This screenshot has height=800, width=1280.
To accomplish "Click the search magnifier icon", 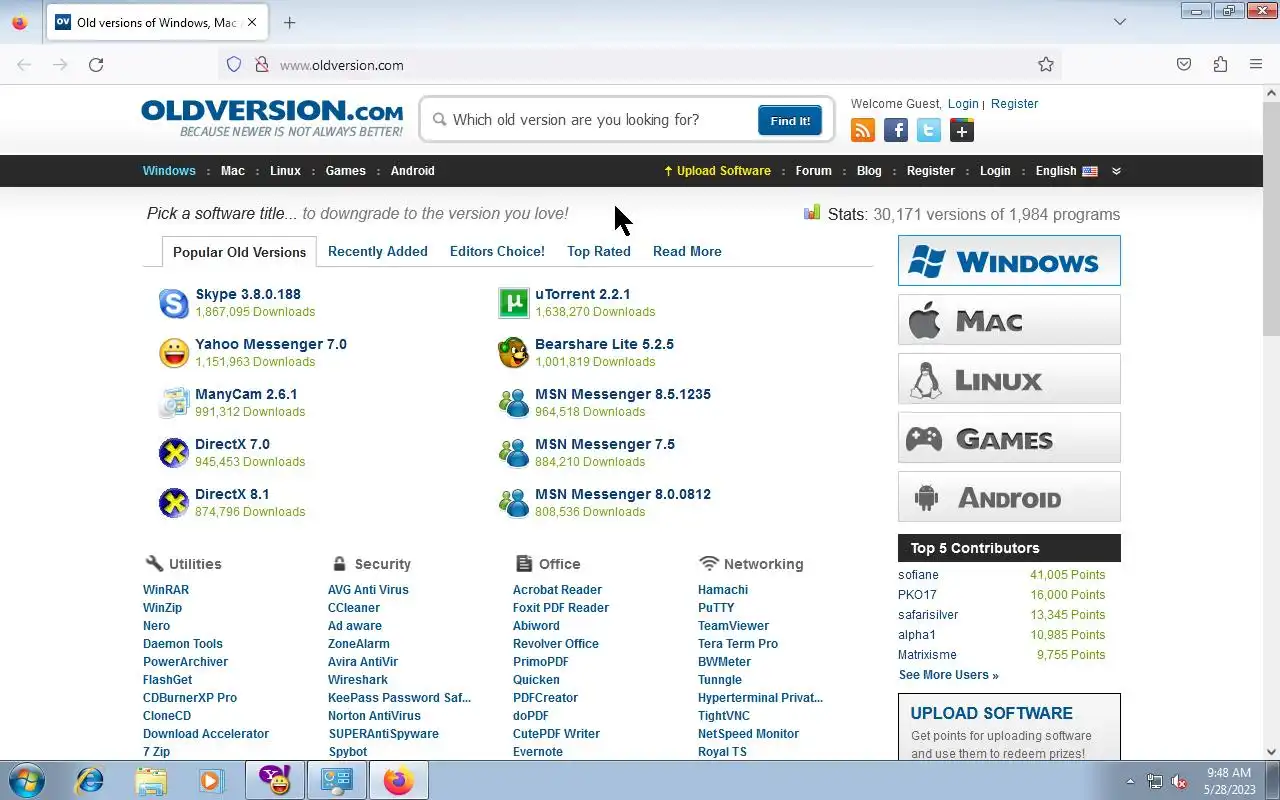I will pyautogui.click(x=439, y=120).
